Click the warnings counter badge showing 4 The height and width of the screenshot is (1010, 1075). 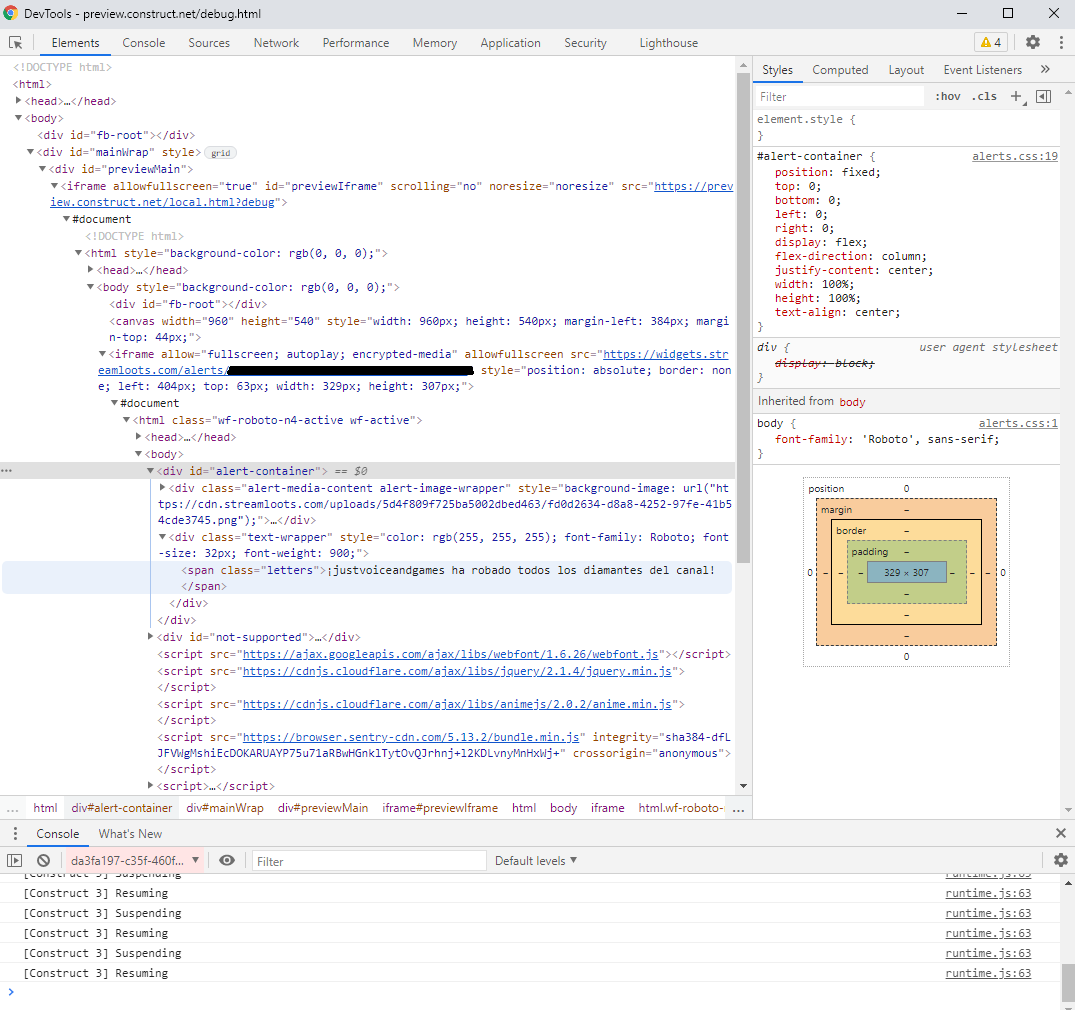click(x=991, y=43)
